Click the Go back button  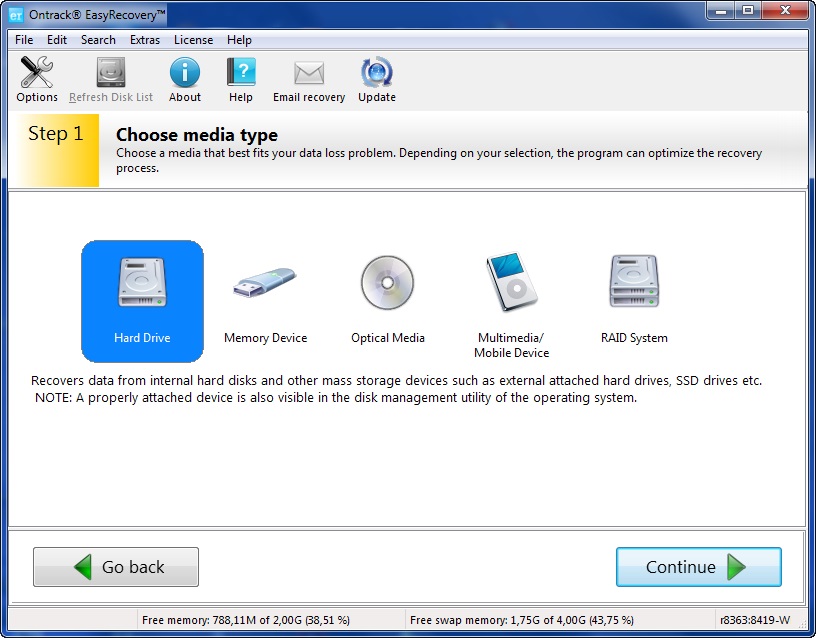[116, 567]
